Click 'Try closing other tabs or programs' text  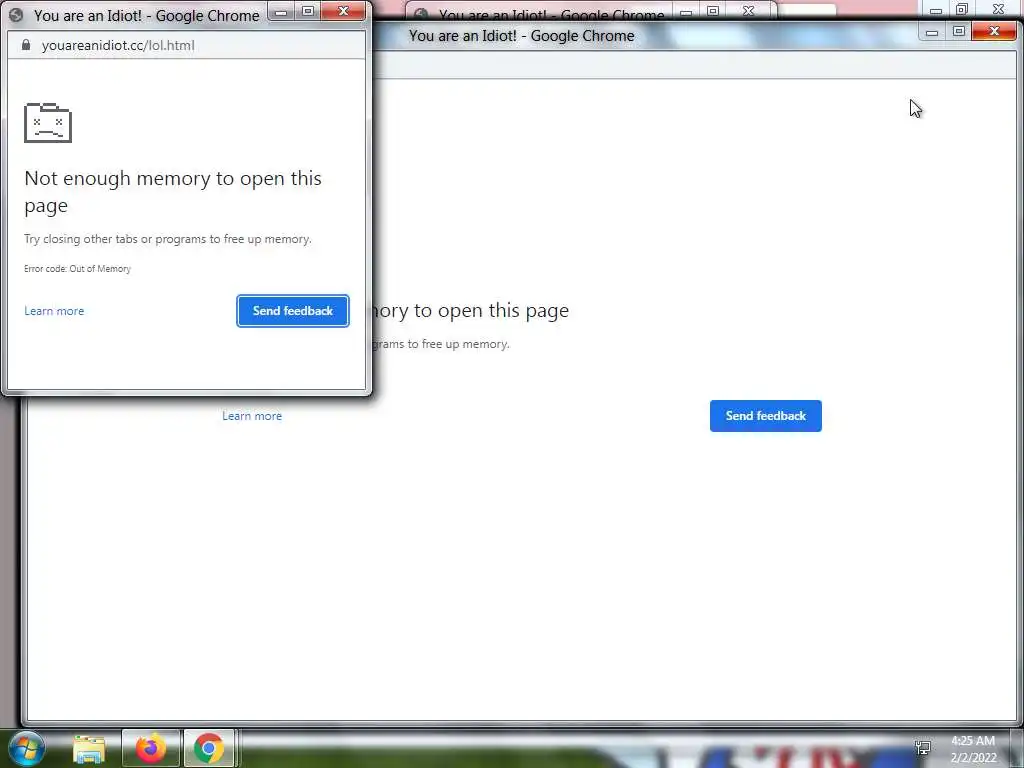pos(168,239)
